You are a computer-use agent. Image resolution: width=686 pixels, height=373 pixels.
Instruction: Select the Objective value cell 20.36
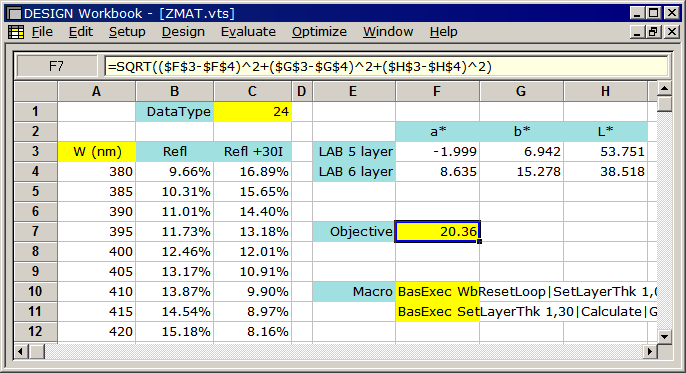point(437,231)
